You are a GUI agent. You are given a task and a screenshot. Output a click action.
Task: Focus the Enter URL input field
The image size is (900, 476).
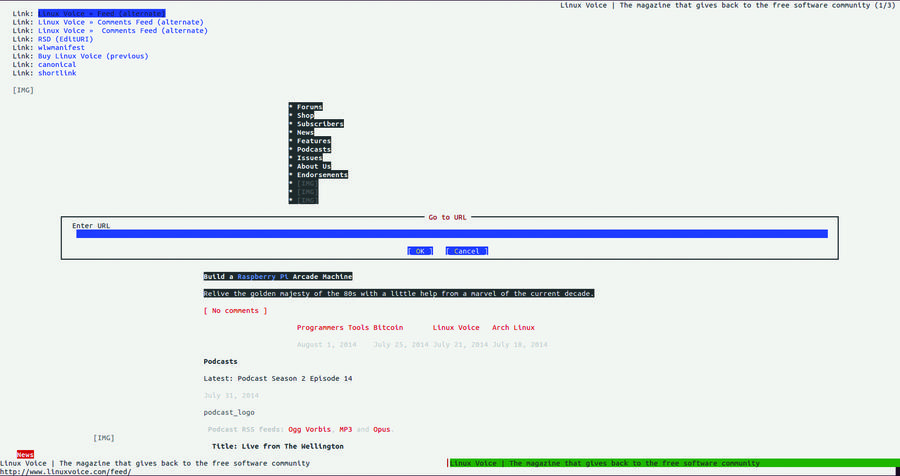[450, 234]
